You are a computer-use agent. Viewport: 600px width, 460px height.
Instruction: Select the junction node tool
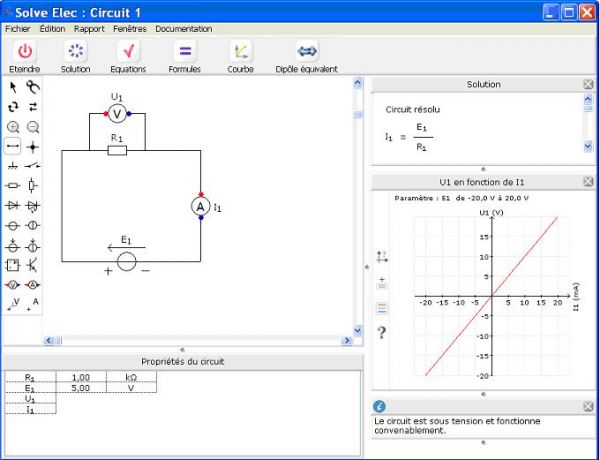point(33,147)
